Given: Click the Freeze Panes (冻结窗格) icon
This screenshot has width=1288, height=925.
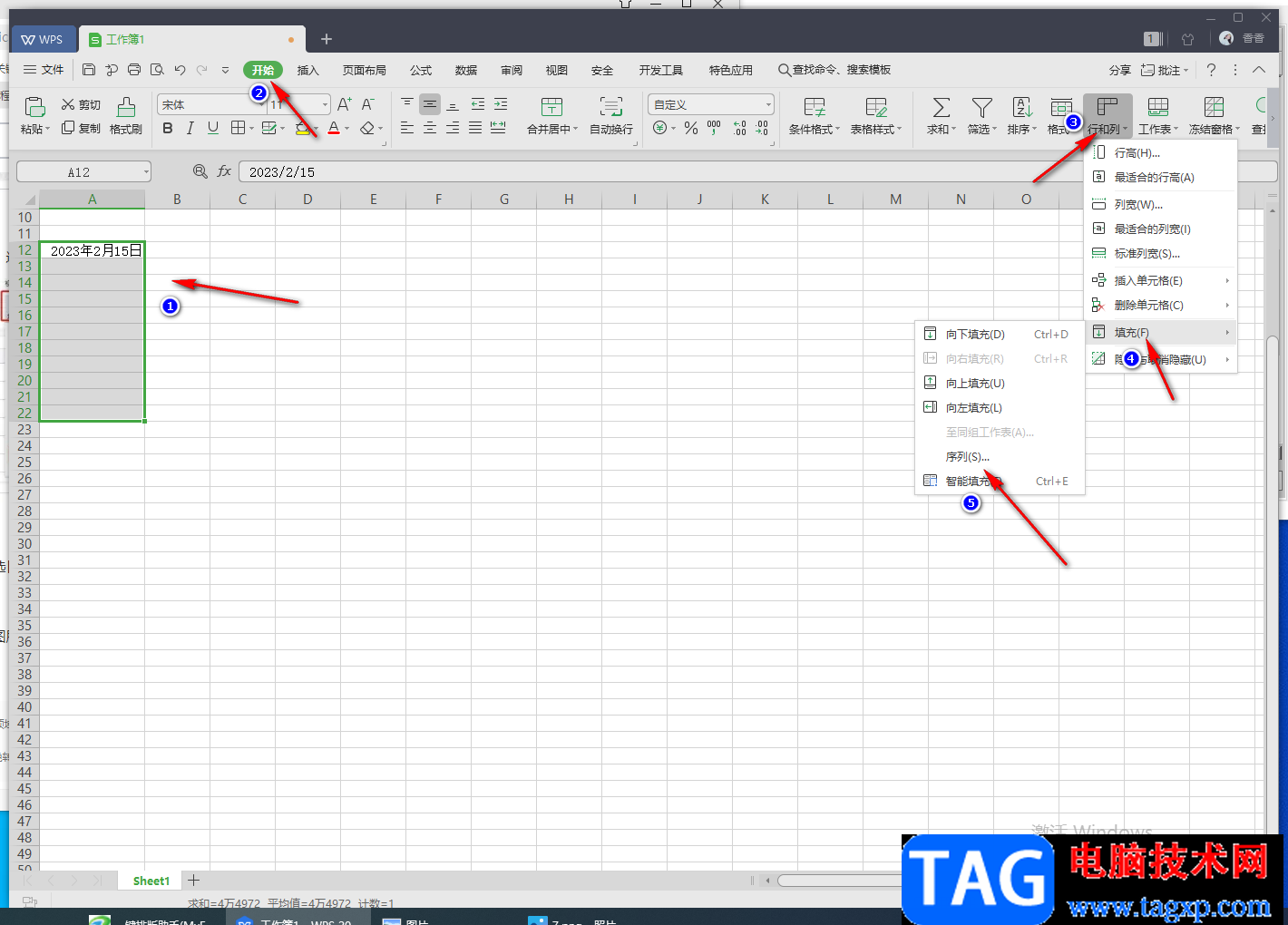Looking at the screenshot, I should 1214,108.
